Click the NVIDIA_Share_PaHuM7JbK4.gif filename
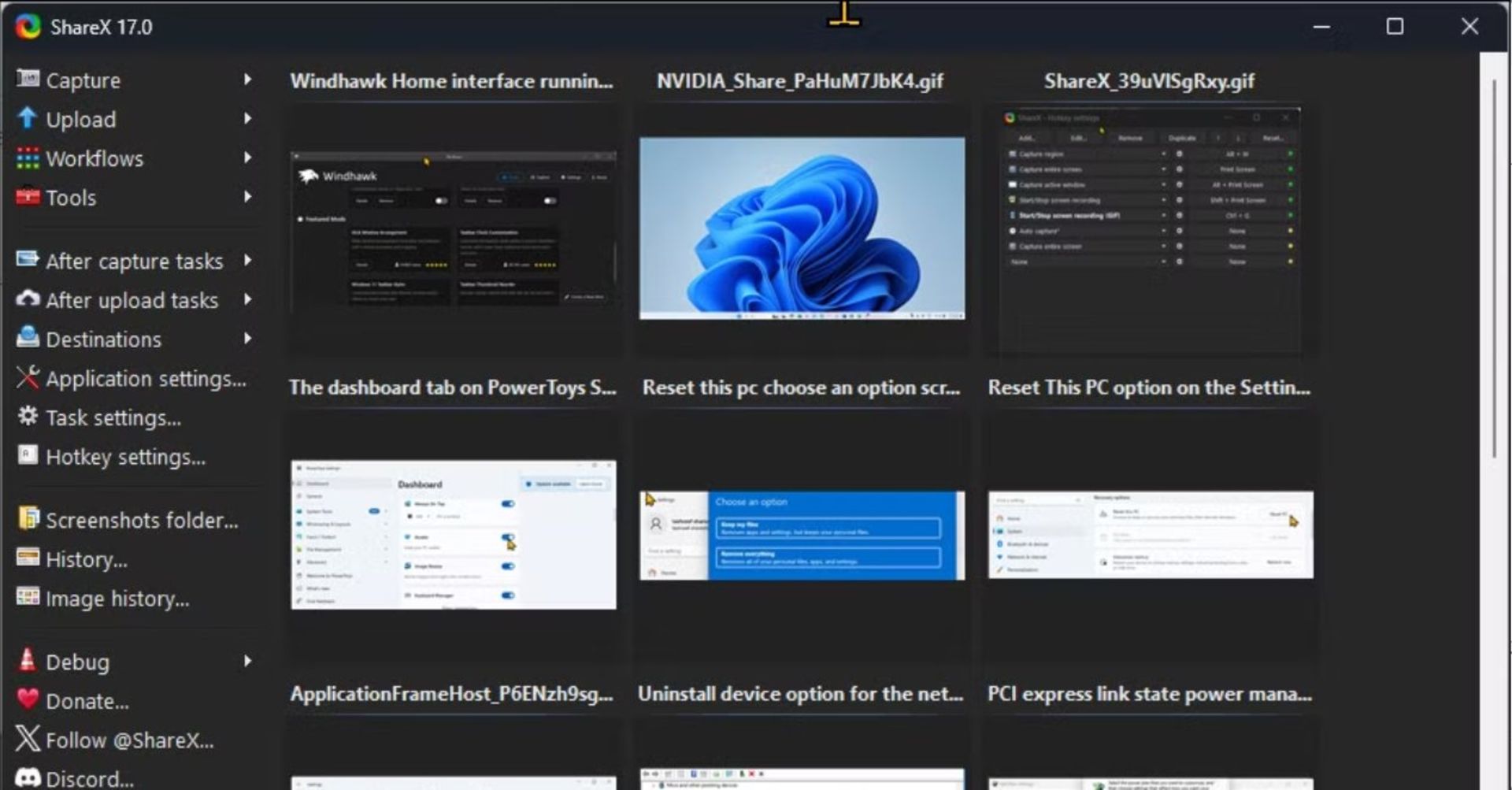 (800, 81)
